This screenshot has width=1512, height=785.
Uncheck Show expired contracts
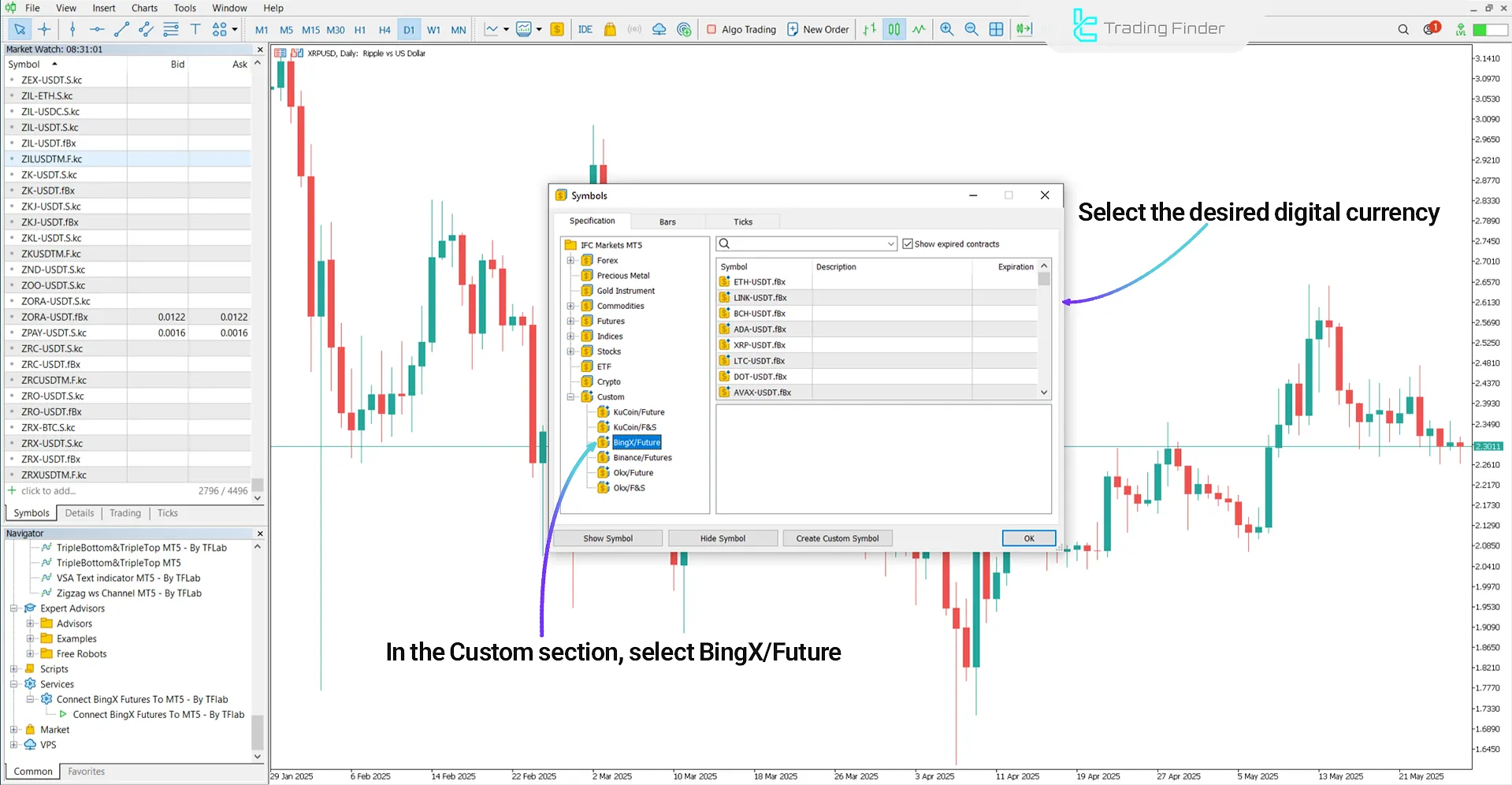click(x=908, y=244)
